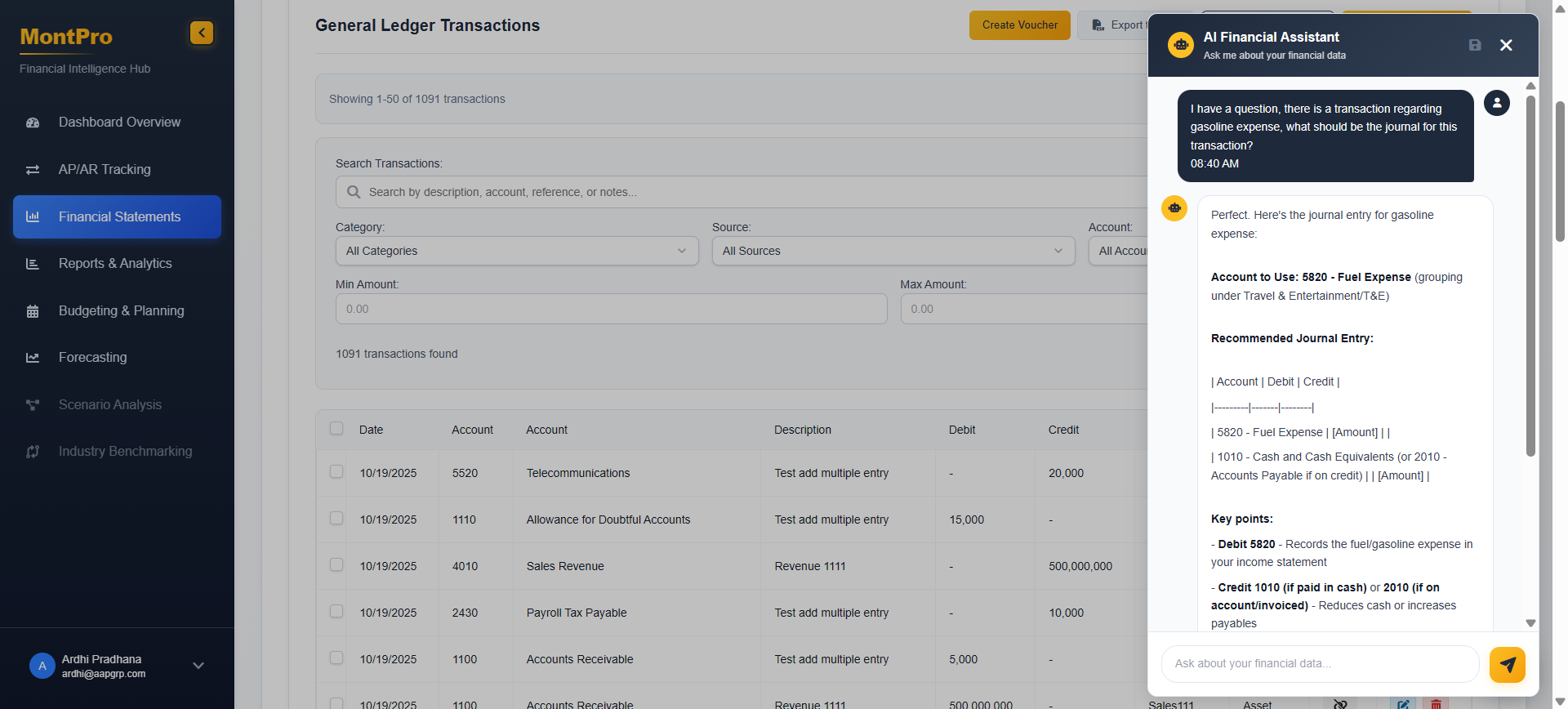Open Financial Statements page
Image resolution: width=1568 pixels, height=709 pixels.
pos(117,216)
